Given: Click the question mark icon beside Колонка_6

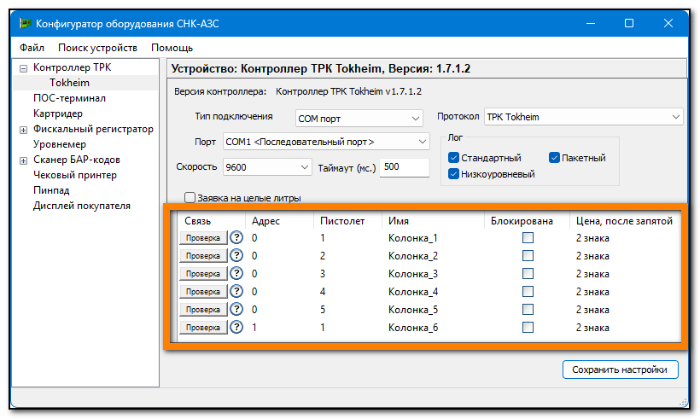Looking at the screenshot, I should pos(236,327).
